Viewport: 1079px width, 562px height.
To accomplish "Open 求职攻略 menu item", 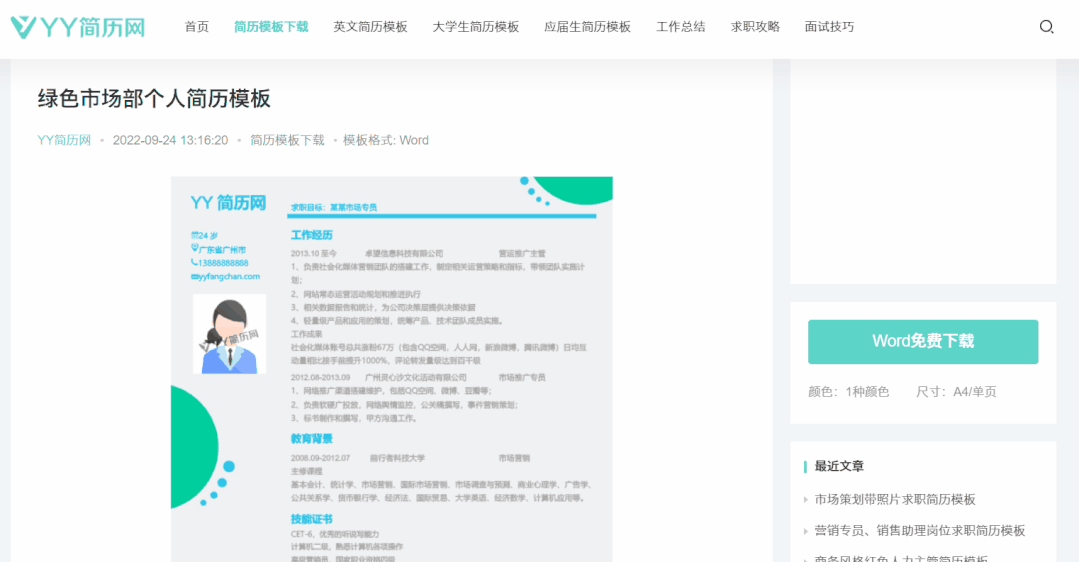I will tap(756, 27).
